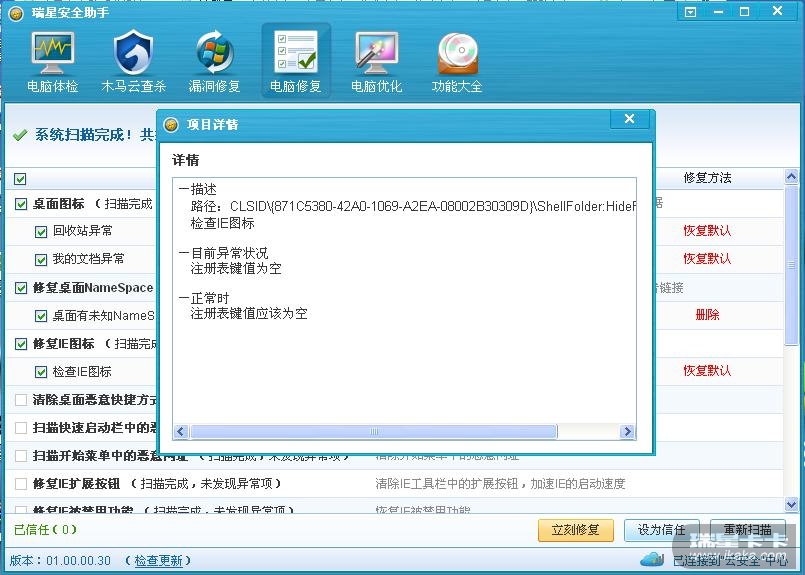Click the CLSID path line in details
Viewport: 805px width, 575px height.
(413, 206)
